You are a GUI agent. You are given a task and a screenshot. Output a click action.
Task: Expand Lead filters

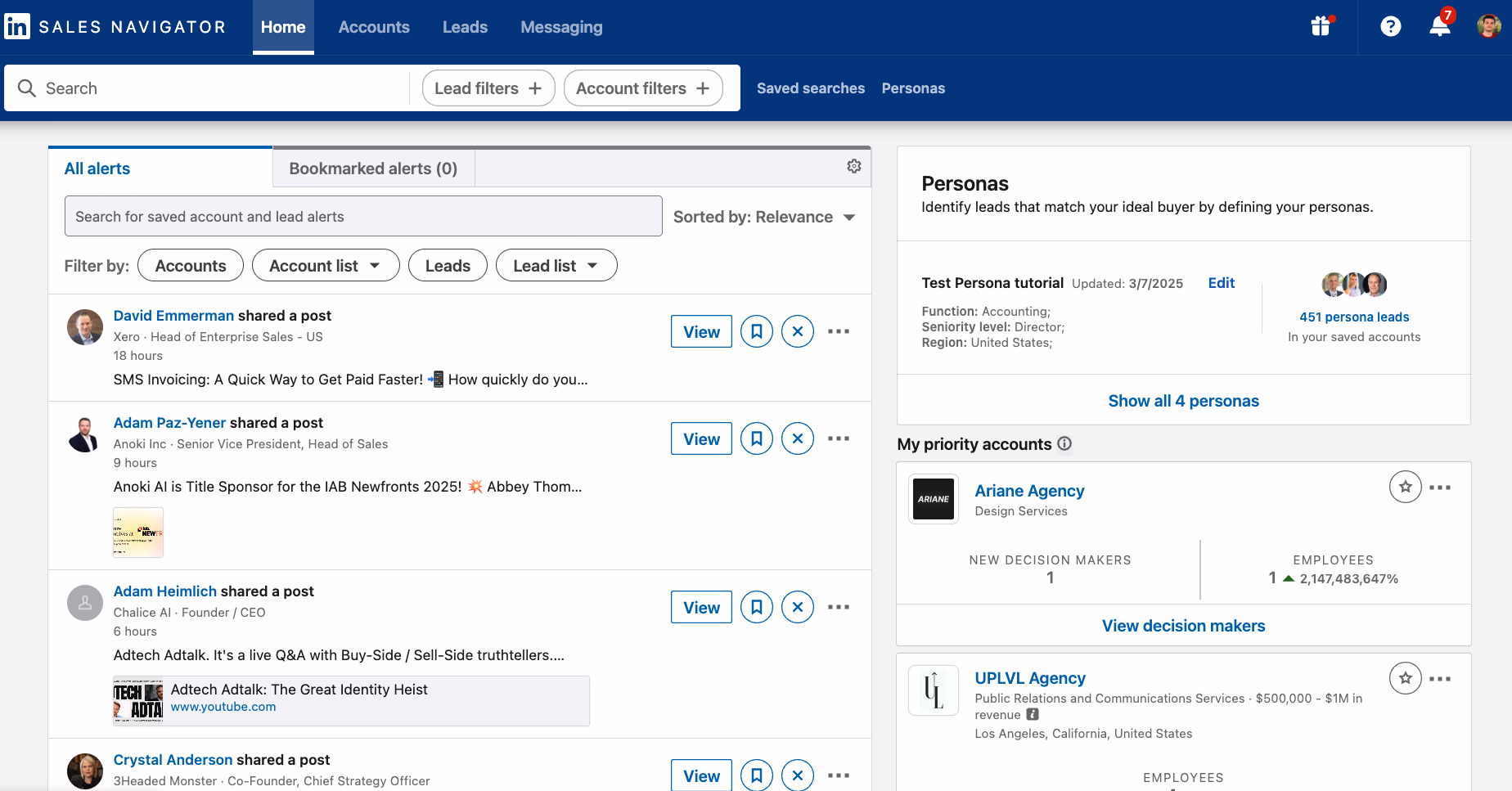pyautogui.click(x=488, y=88)
